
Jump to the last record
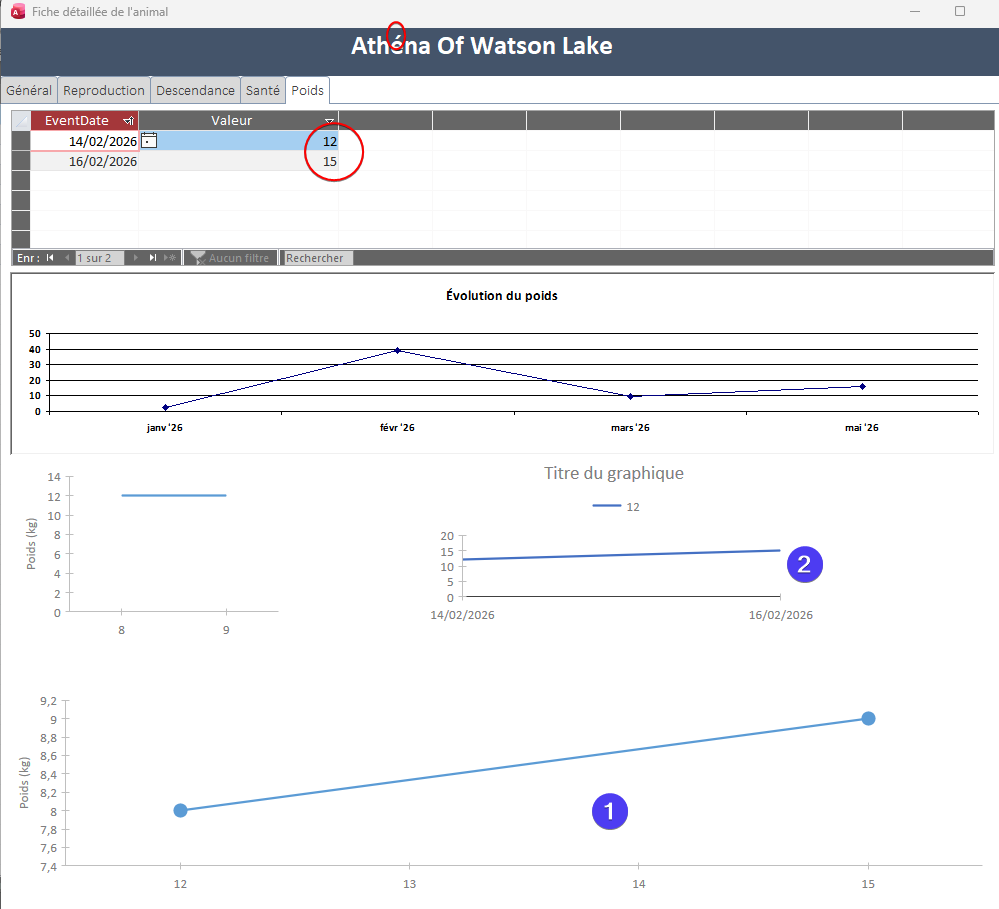pos(152,258)
